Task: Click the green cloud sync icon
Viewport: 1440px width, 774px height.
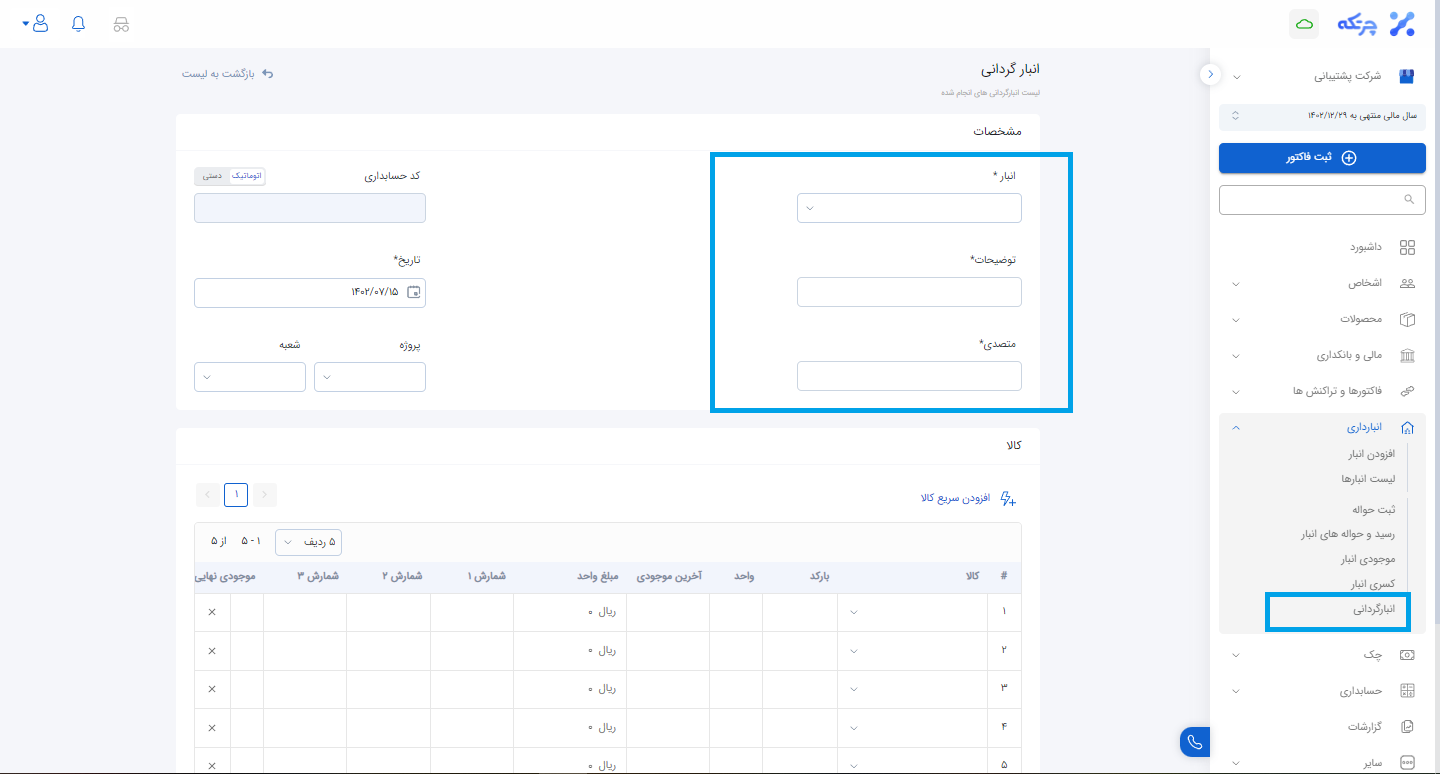Action: 1304,24
